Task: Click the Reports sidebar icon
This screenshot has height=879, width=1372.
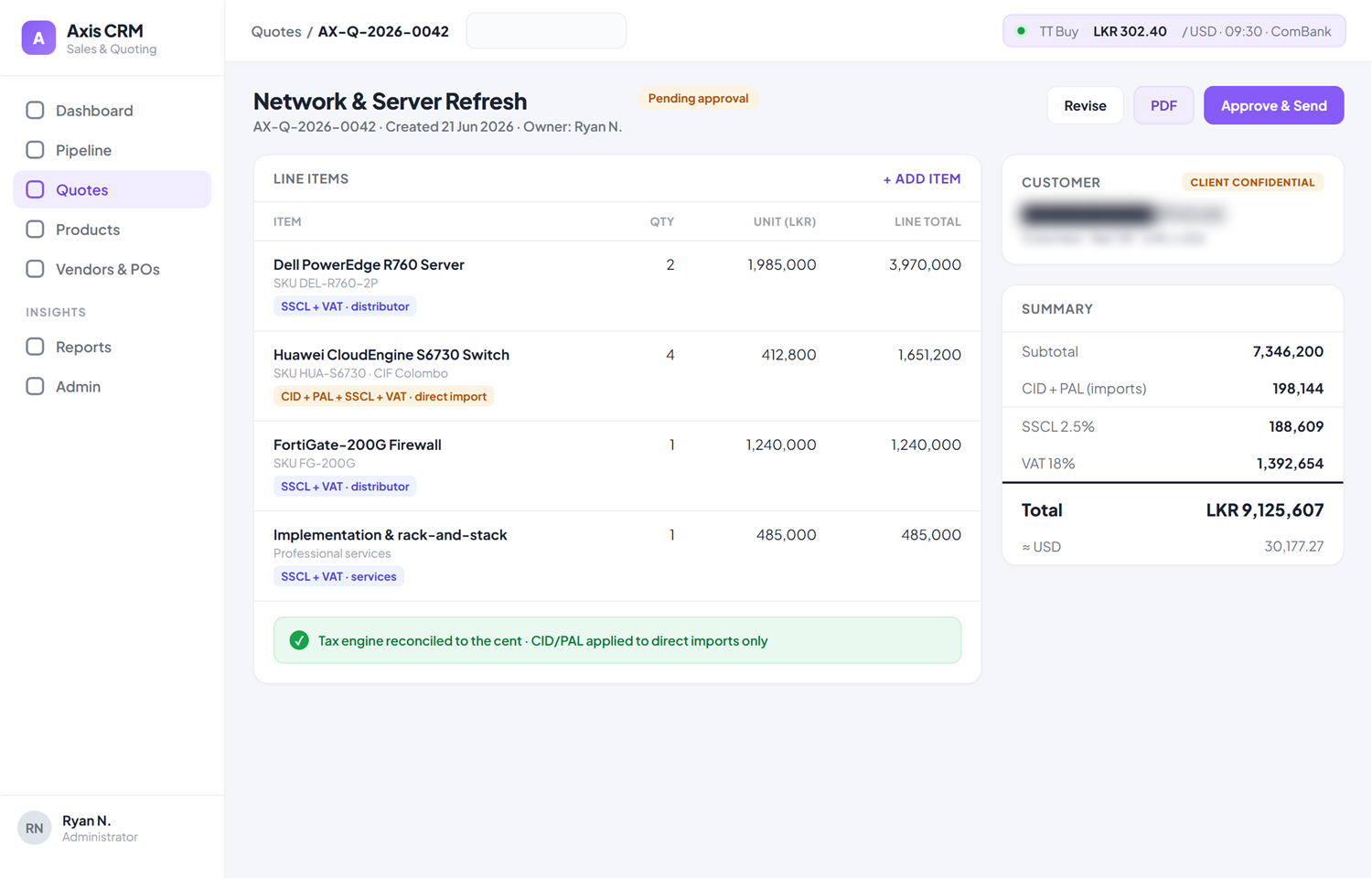Action: click(35, 347)
